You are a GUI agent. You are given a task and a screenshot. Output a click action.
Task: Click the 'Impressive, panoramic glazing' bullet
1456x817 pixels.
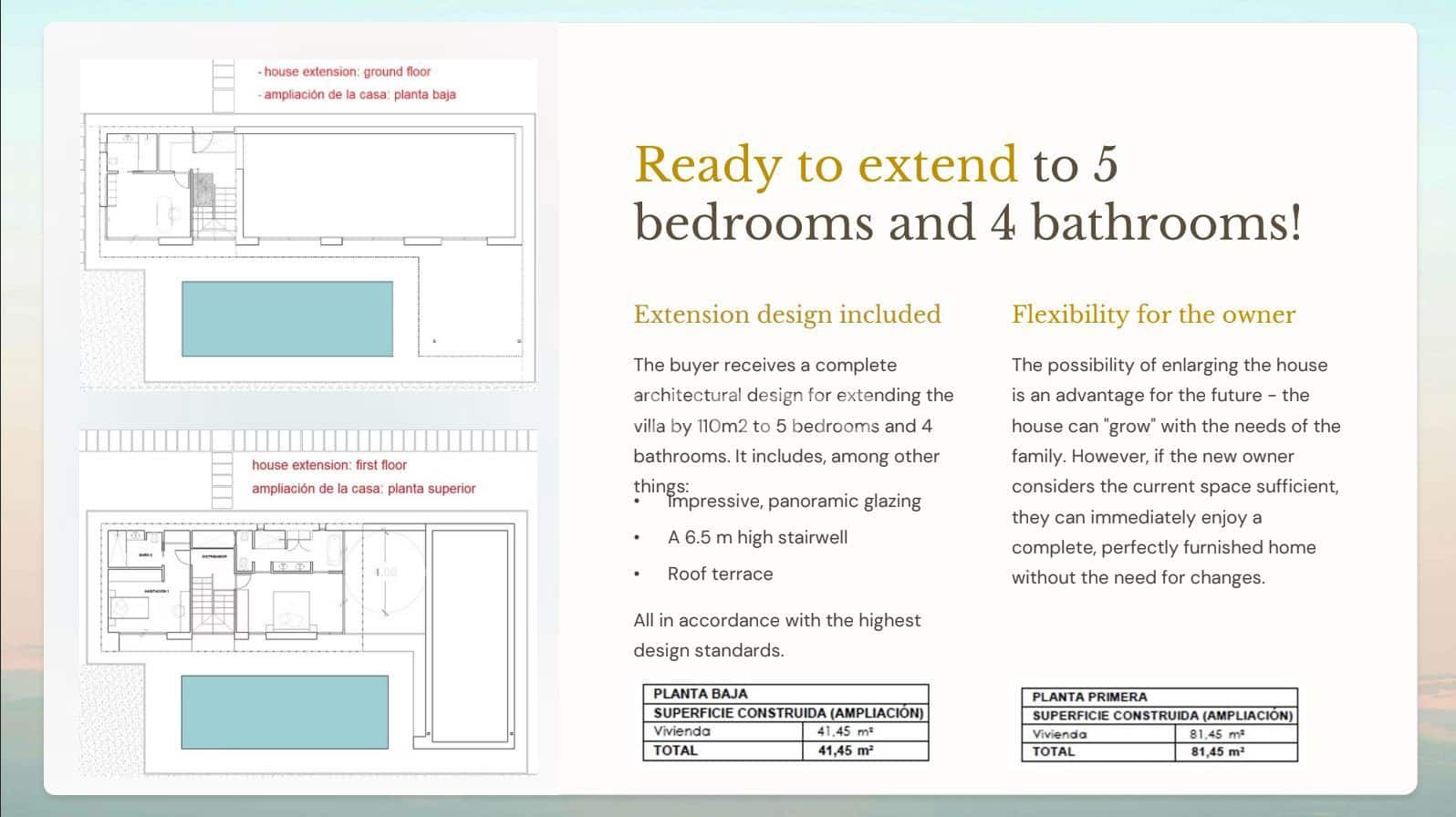pos(794,502)
